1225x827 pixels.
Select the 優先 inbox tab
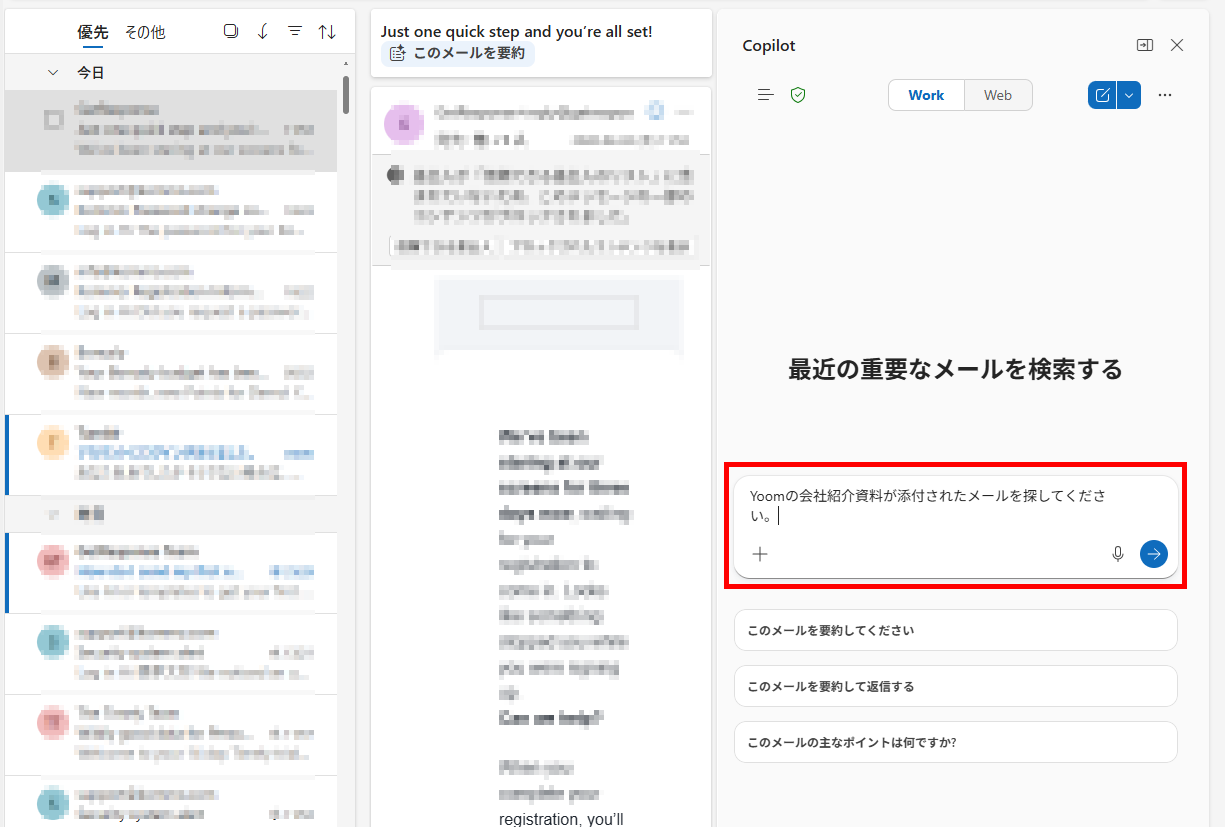93,32
